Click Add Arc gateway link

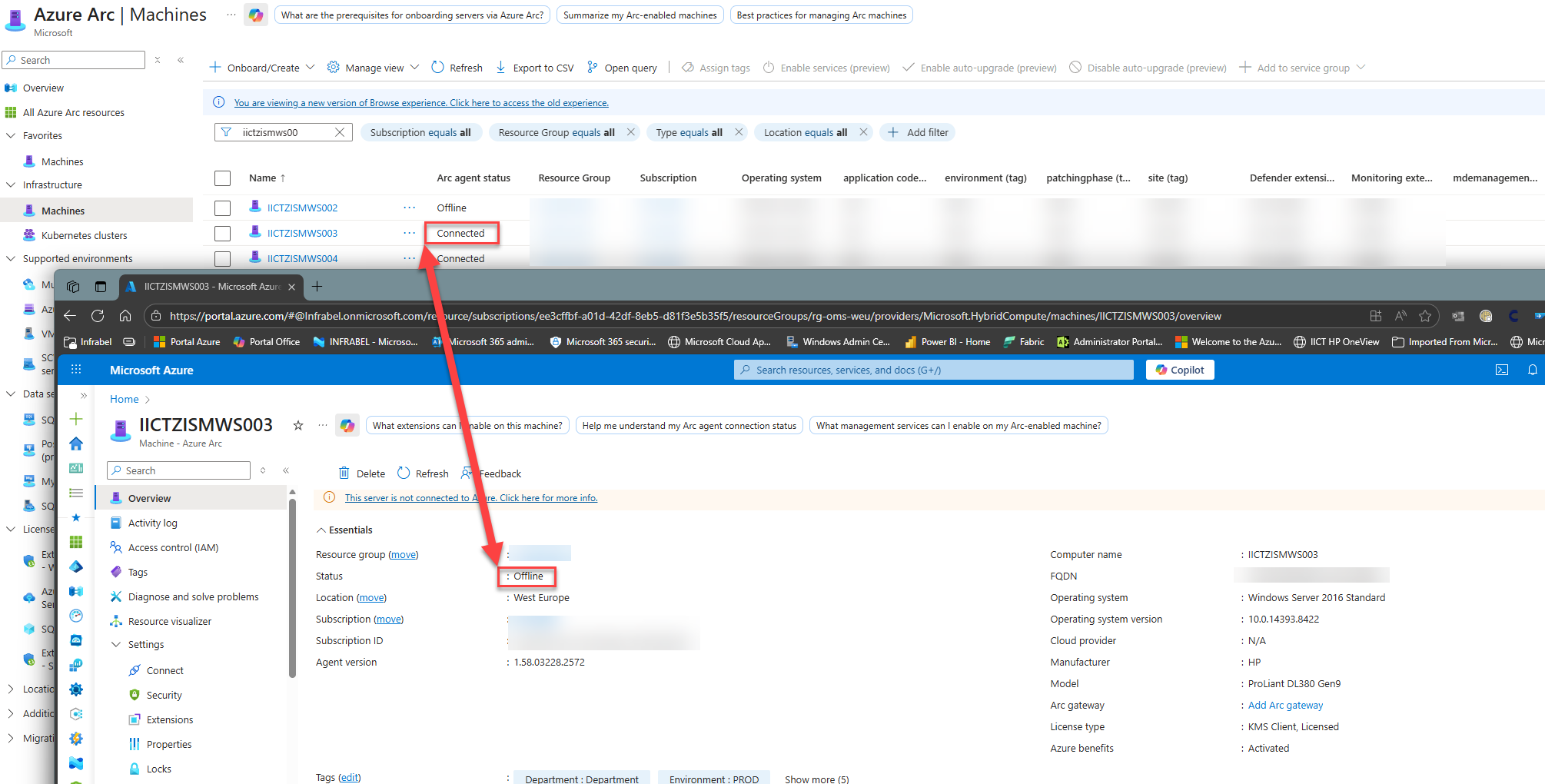(x=1286, y=705)
